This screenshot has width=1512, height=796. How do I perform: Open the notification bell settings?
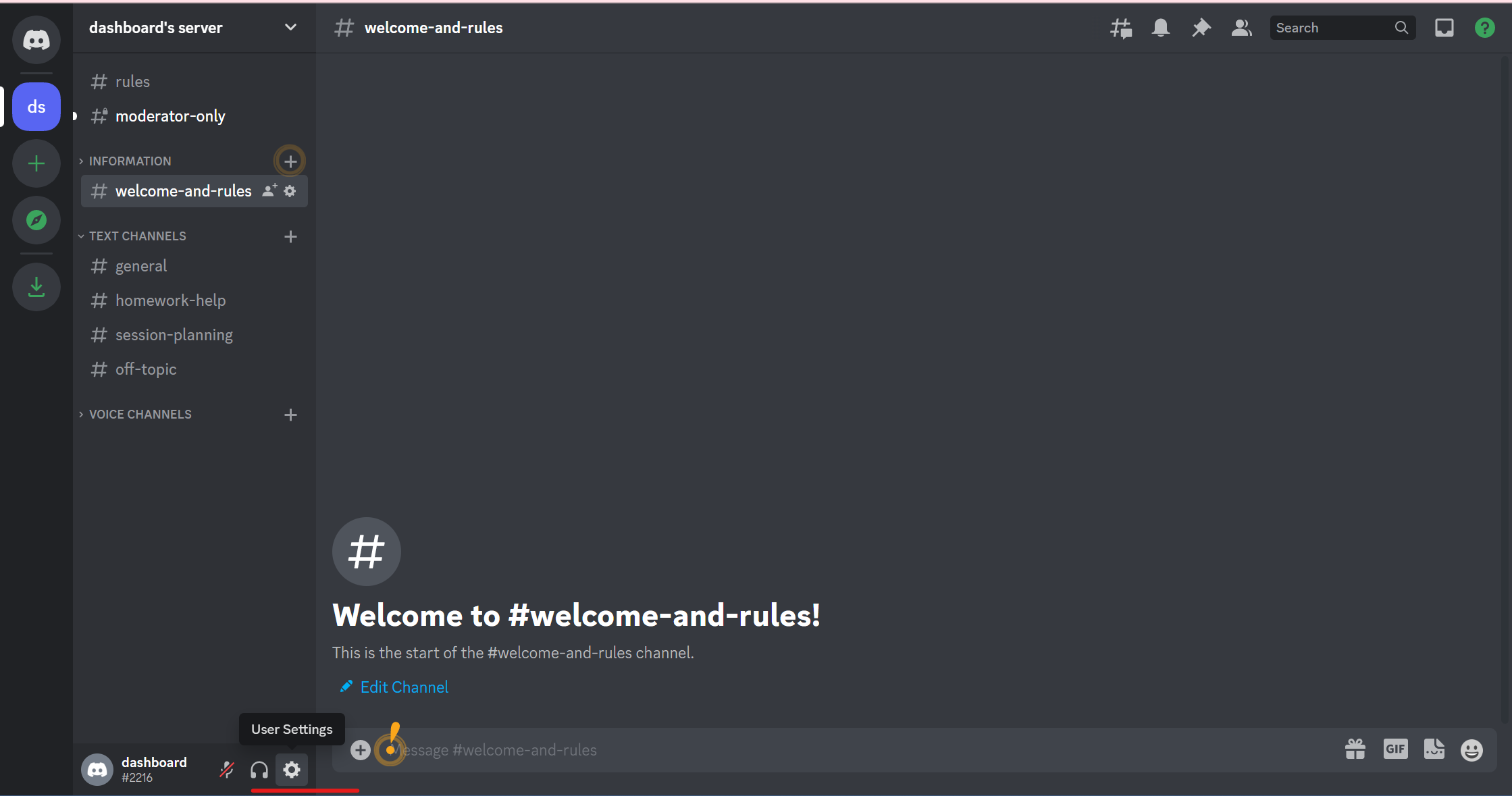(x=1160, y=27)
